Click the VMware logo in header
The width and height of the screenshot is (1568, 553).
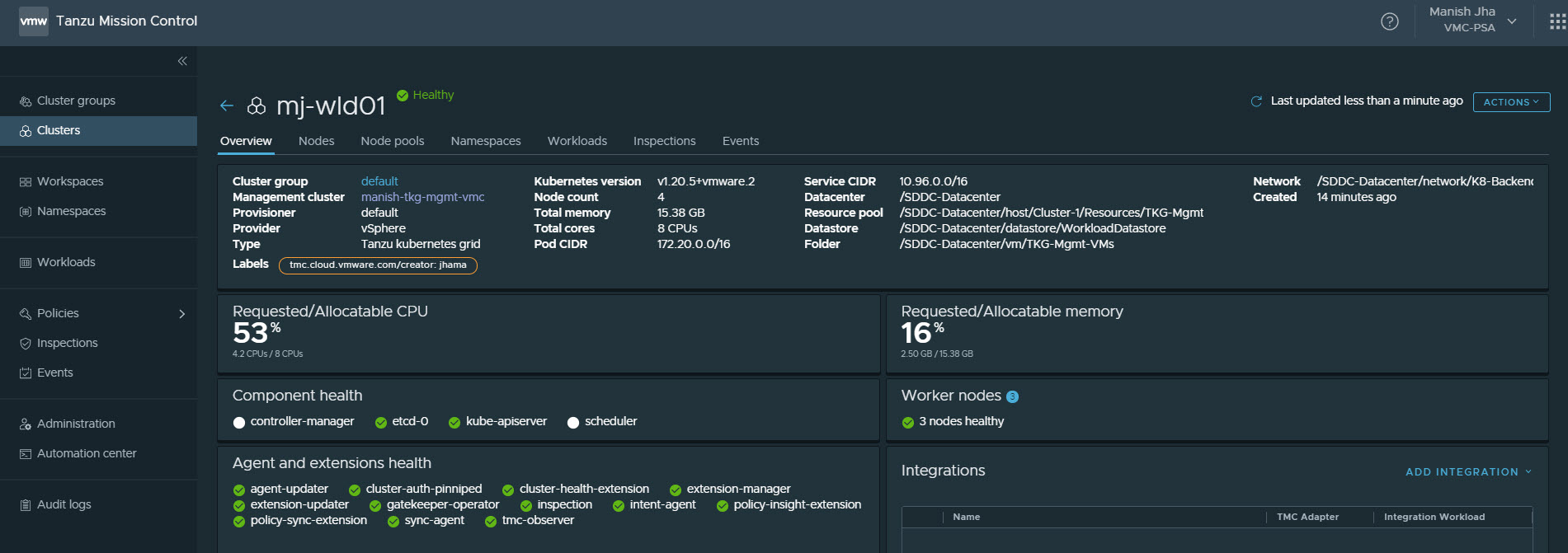click(x=34, y=21)
